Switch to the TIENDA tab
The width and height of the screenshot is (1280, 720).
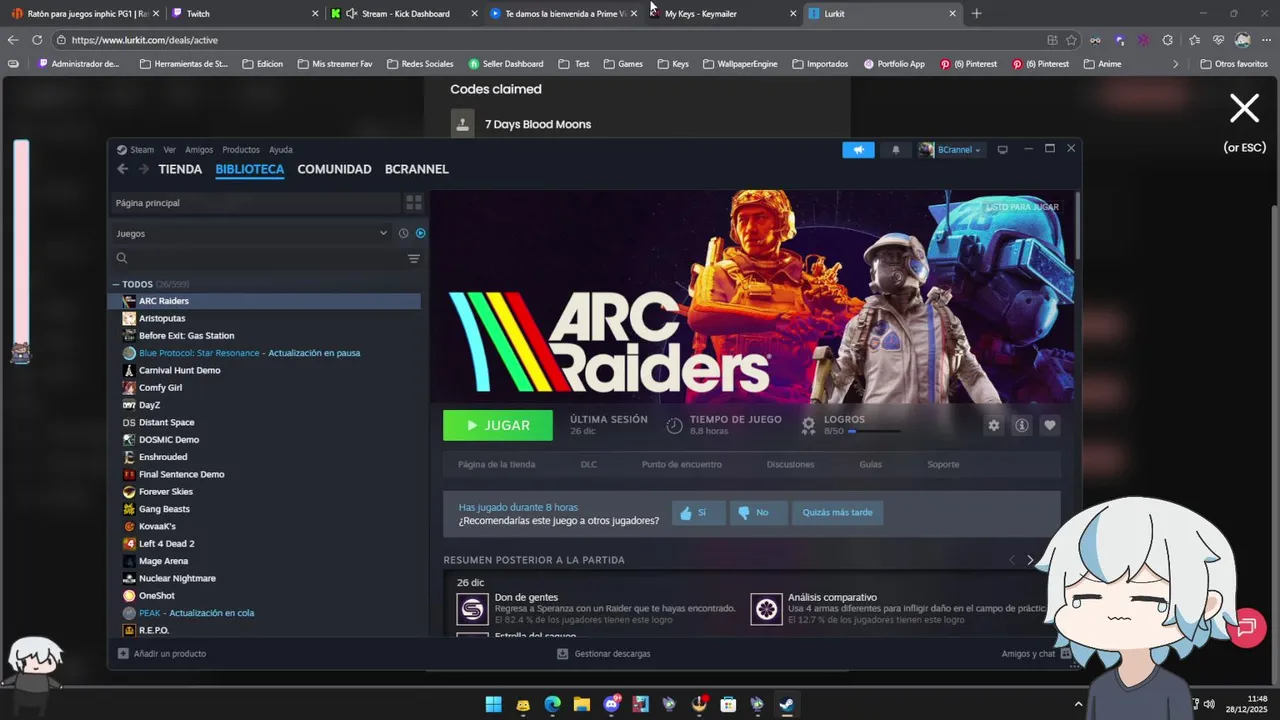click(180, 169)
